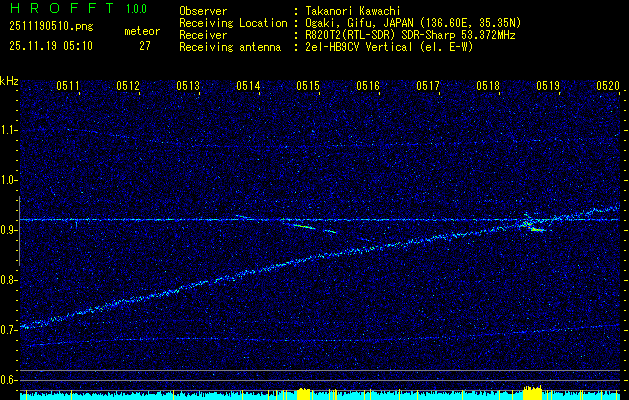Click the 1.1 kHz frequency label
629x400 pixels.
click(x=9, y=130)
